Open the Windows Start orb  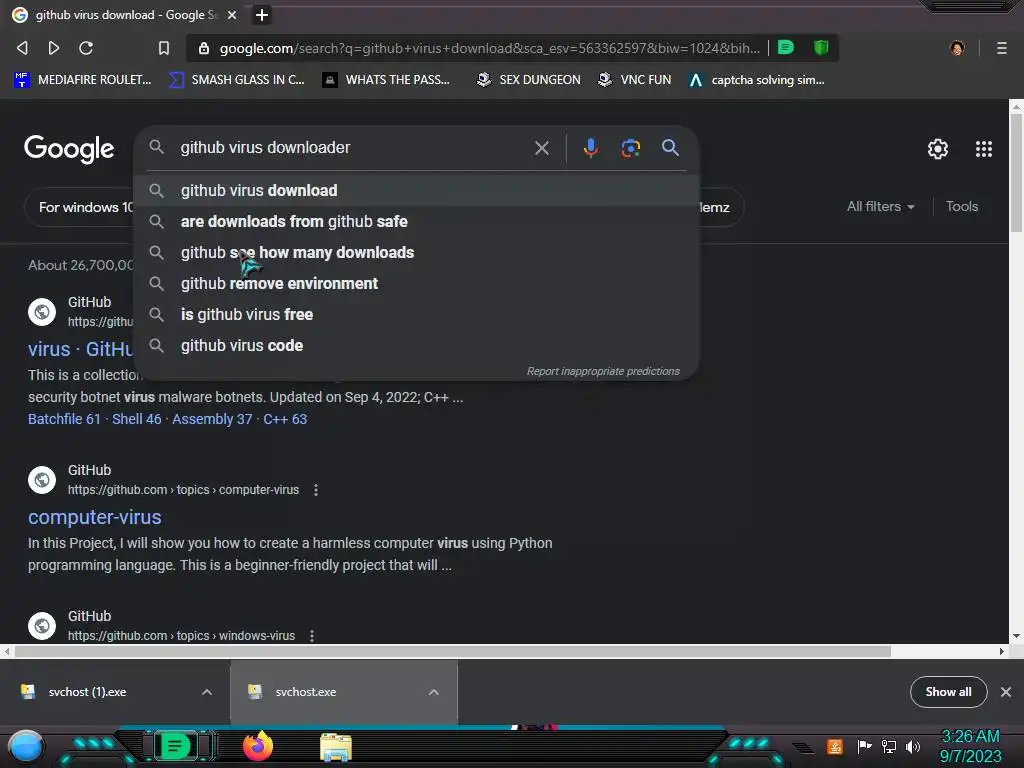(26, 747)
